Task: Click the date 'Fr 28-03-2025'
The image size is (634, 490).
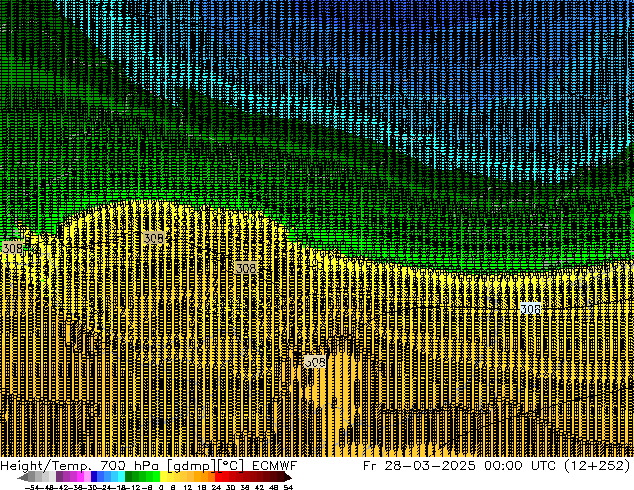Action: (419, 466)
